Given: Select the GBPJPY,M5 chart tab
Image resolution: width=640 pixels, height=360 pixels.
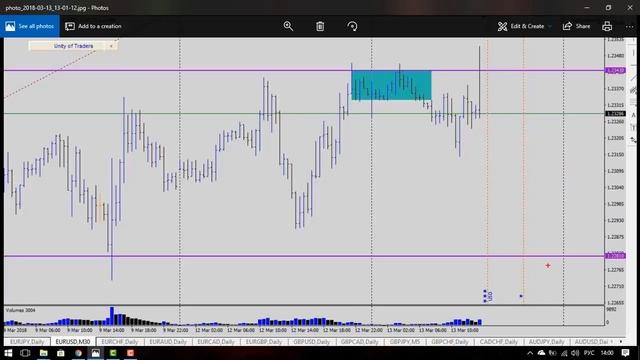Looking at the screenshot, I should [404, 342].
